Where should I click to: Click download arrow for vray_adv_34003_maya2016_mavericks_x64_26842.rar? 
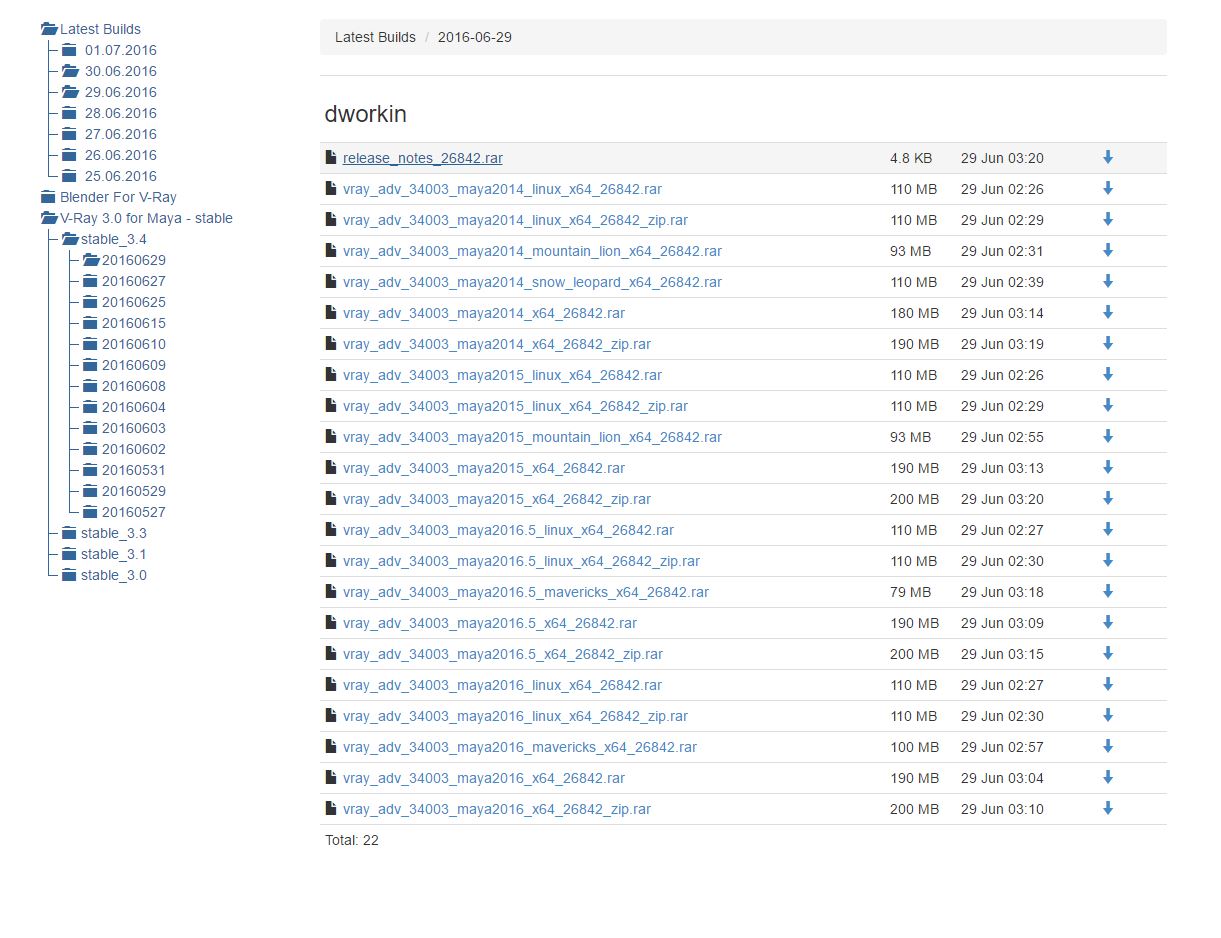(1108, 747)
